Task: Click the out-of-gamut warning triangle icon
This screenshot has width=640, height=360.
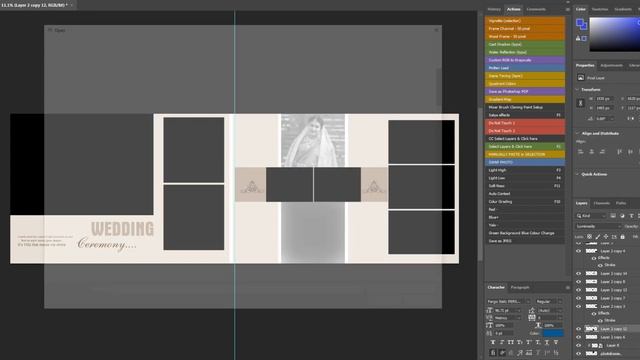Action: pos(578,38)
